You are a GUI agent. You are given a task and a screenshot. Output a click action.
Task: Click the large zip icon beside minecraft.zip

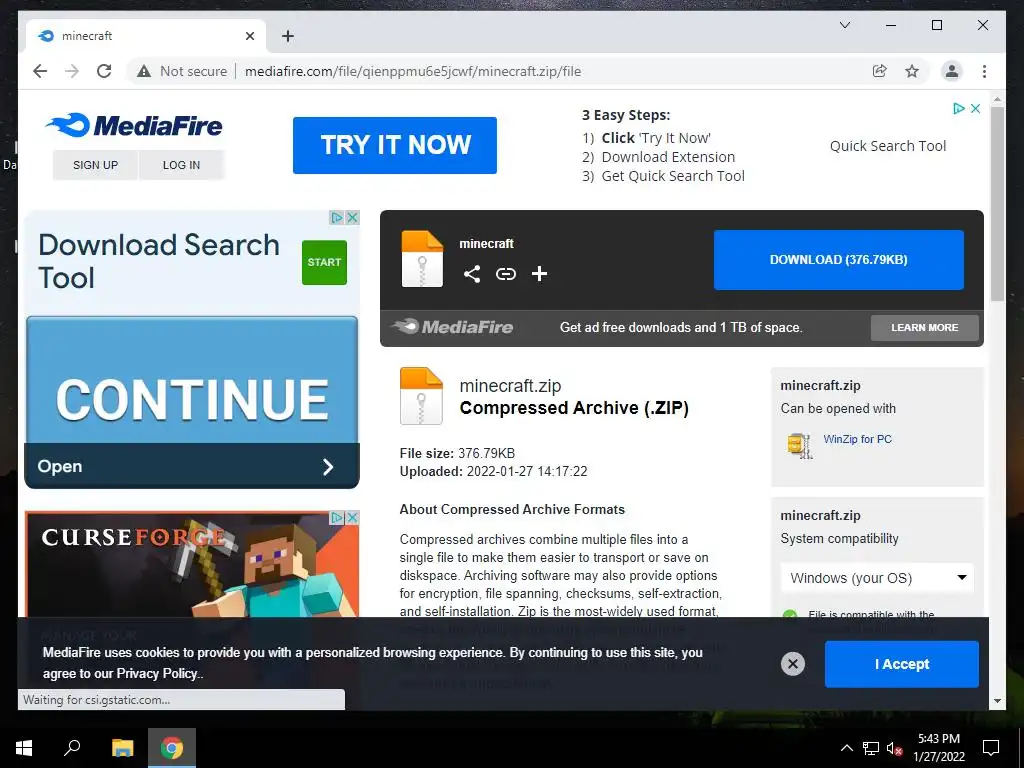pos(421,396)
